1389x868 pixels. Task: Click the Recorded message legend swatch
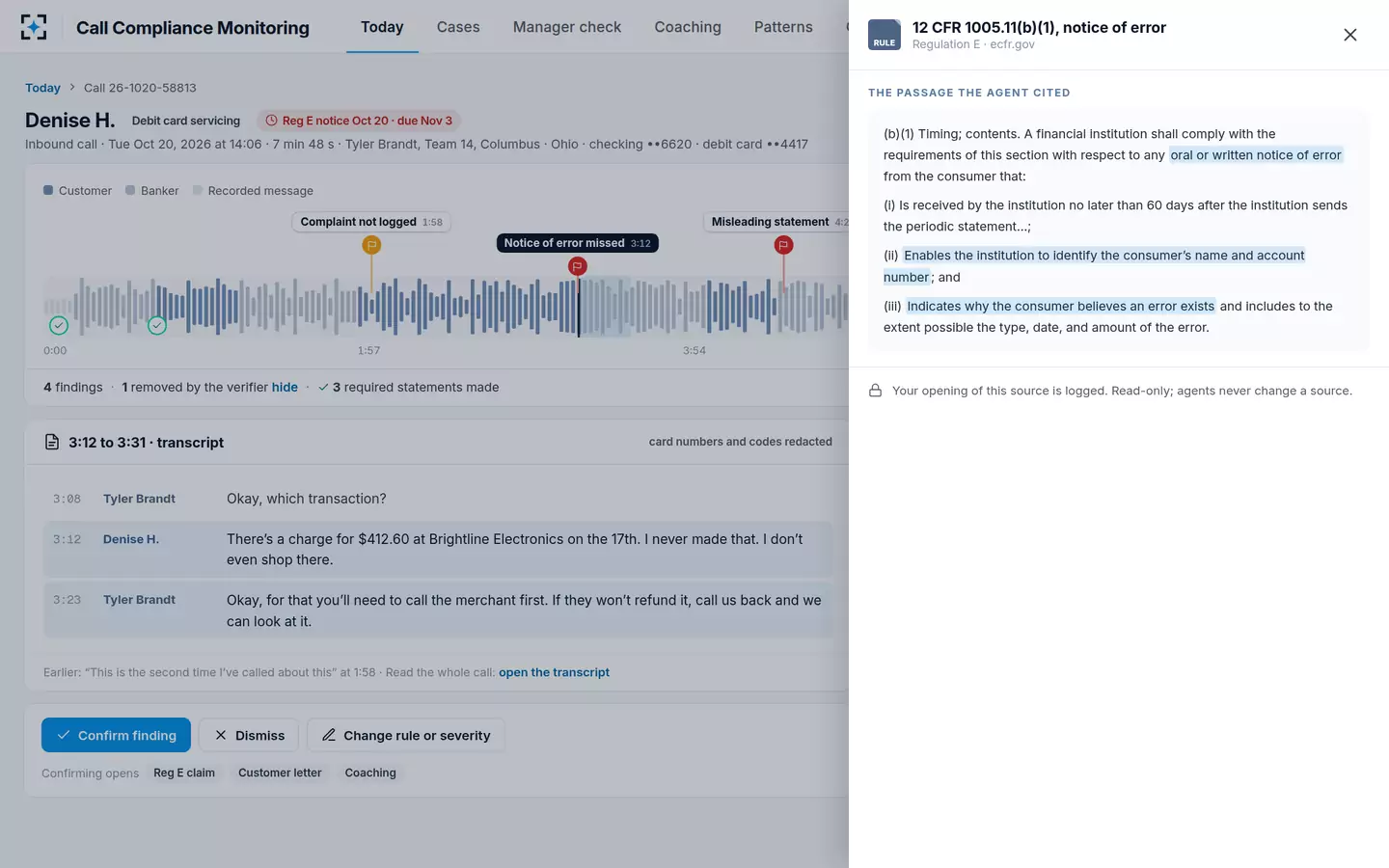(198, 190)
